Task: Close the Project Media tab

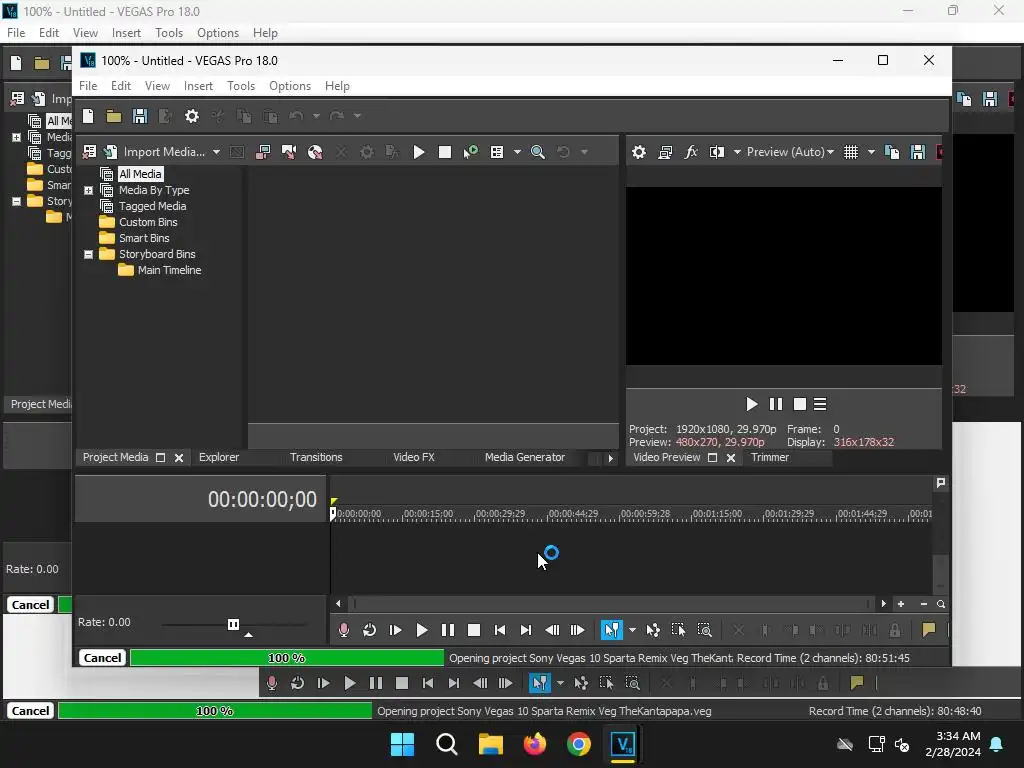Action: click(179, 458)
